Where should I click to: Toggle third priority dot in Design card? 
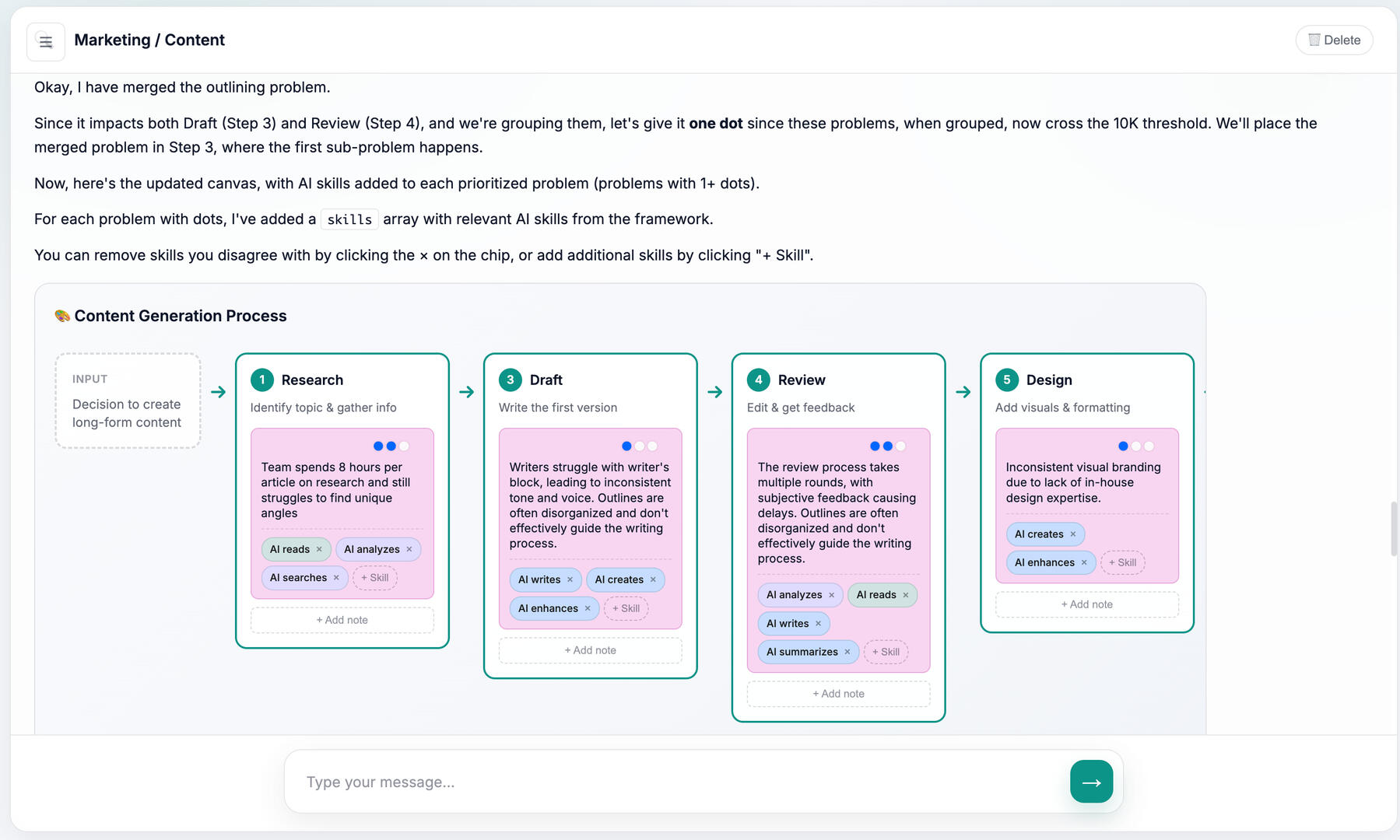pos(1149,446)
